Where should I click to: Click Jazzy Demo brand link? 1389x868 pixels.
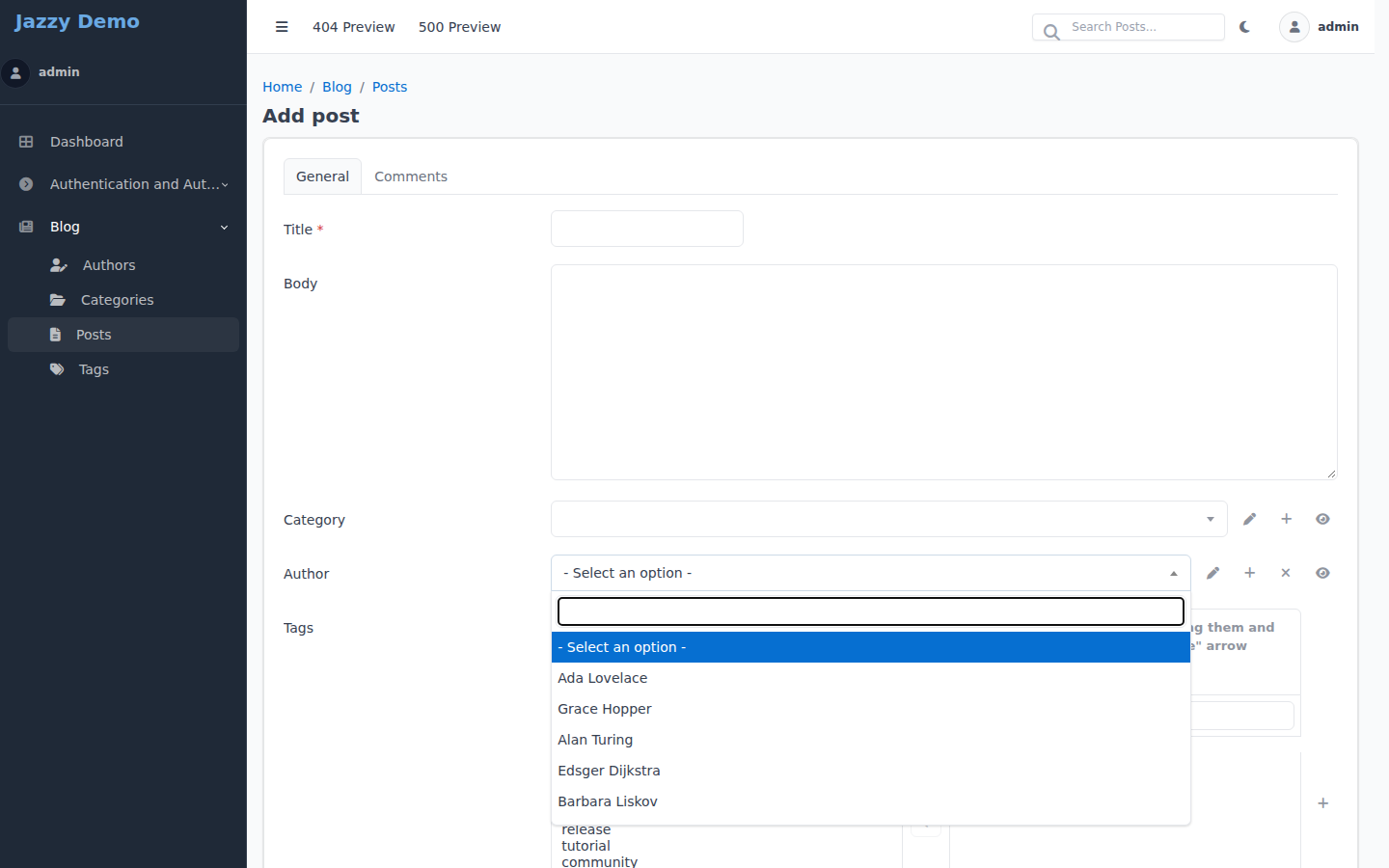77,21
